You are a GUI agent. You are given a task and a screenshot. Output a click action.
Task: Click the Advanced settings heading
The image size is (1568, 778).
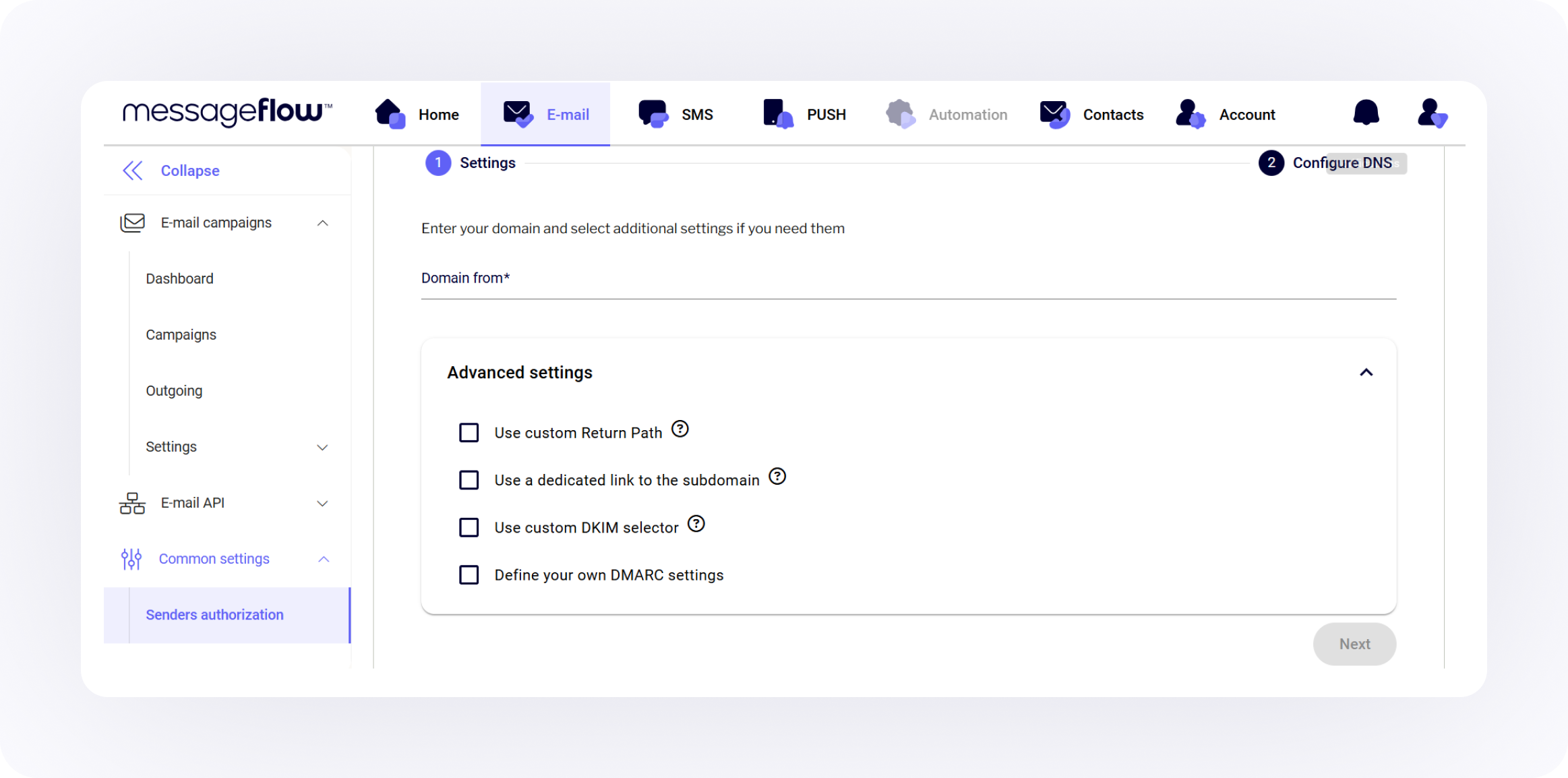click(520, 372)
